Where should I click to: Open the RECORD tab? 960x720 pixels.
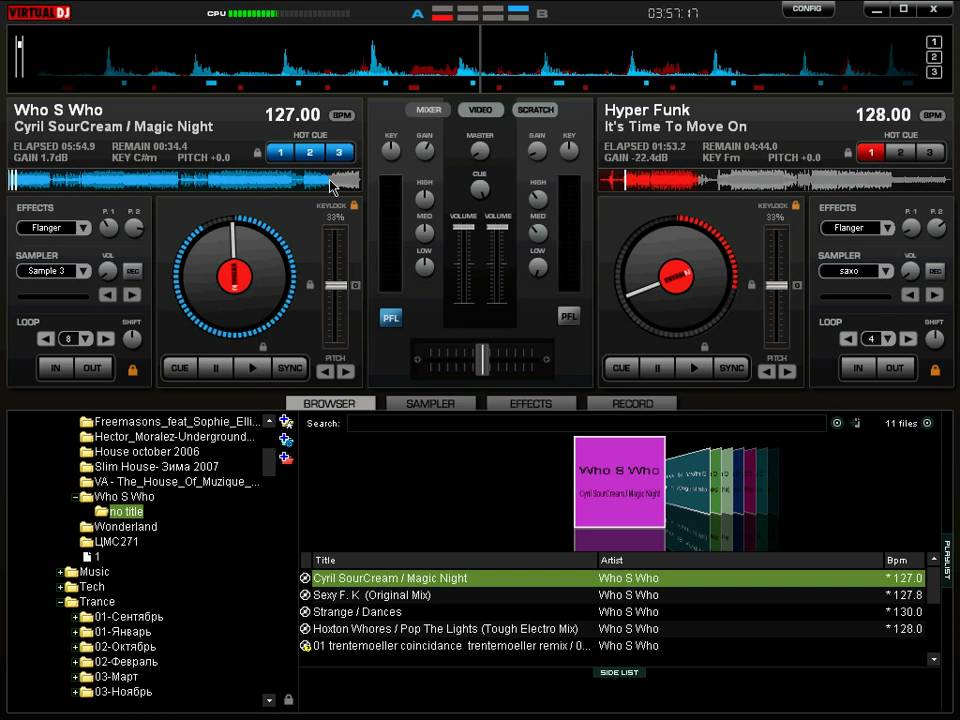tap(632, 403)
